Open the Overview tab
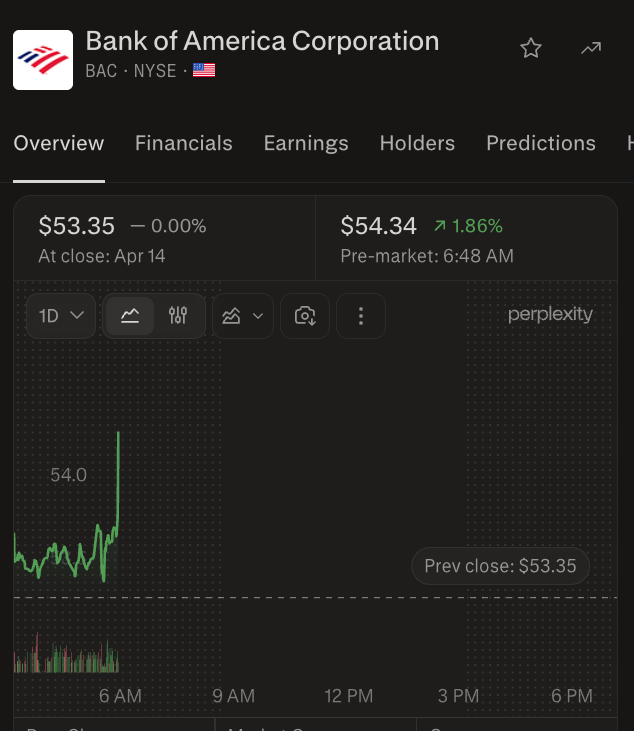Viewport: 634px width, 731px height. [x=59, y=143]
